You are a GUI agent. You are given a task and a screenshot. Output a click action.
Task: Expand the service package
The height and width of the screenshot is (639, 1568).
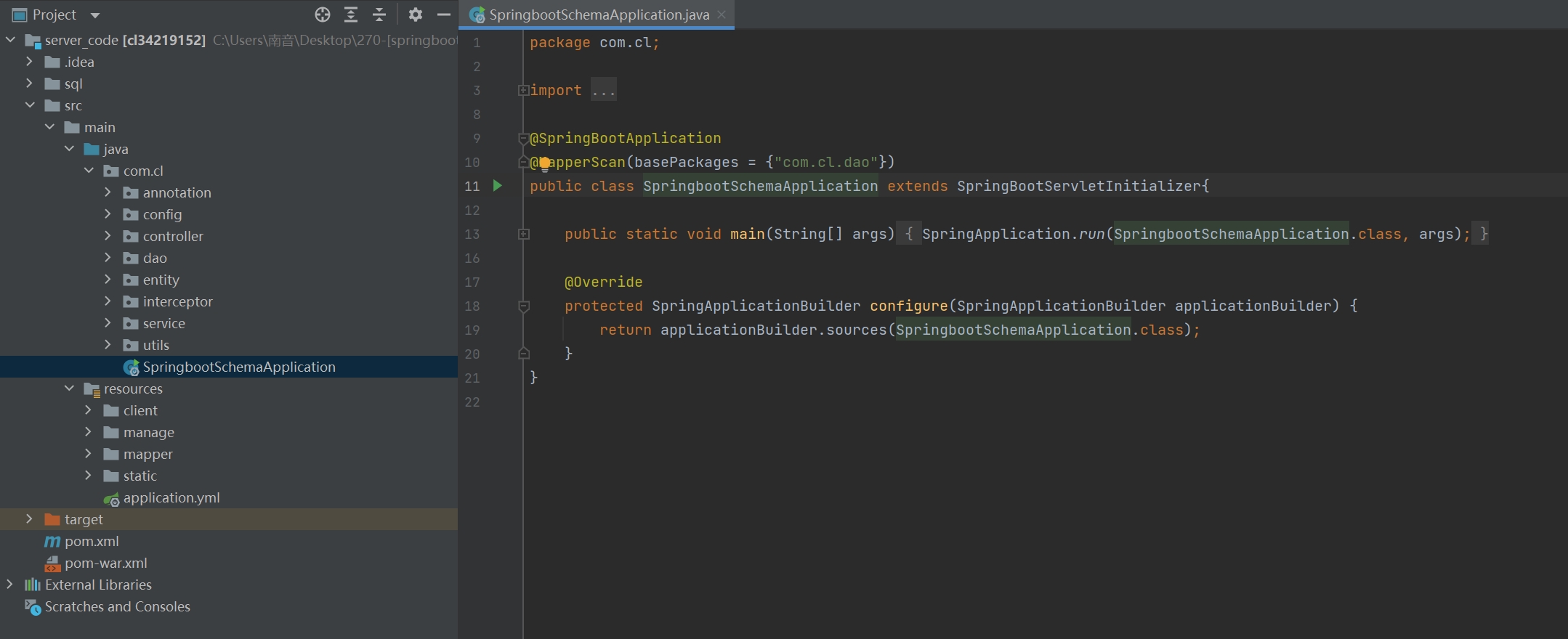pos(108,323)
